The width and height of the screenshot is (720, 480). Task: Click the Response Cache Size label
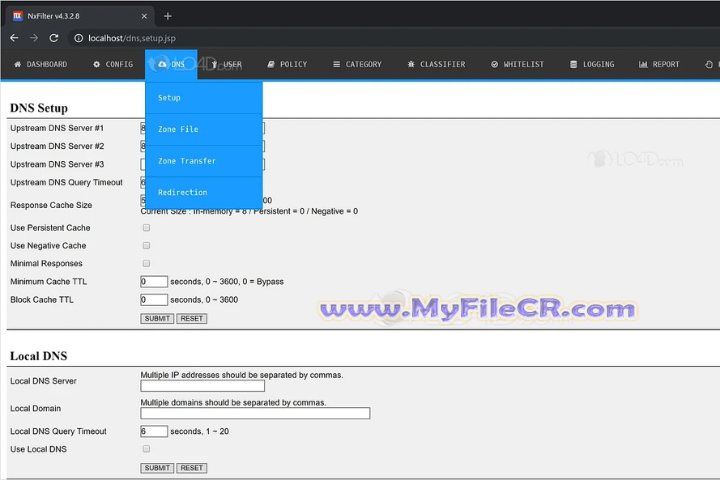click(x=51, y=205)
